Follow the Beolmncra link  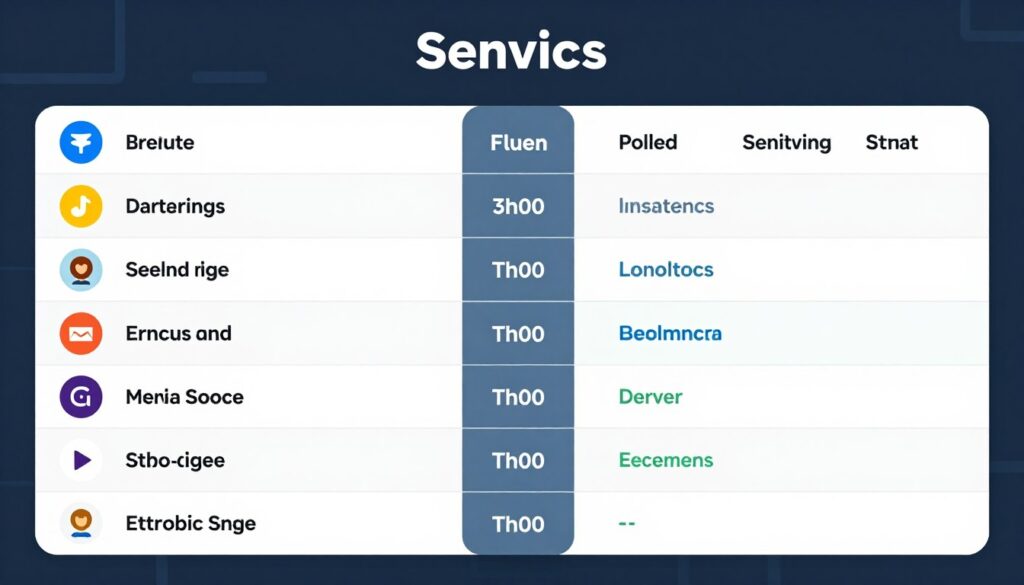pos(670,334)
